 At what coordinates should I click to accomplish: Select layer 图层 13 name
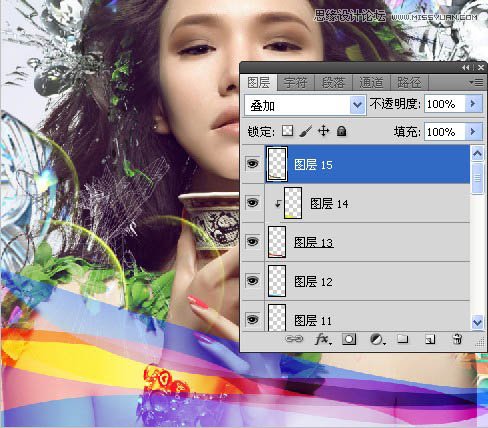click(313, 243)
